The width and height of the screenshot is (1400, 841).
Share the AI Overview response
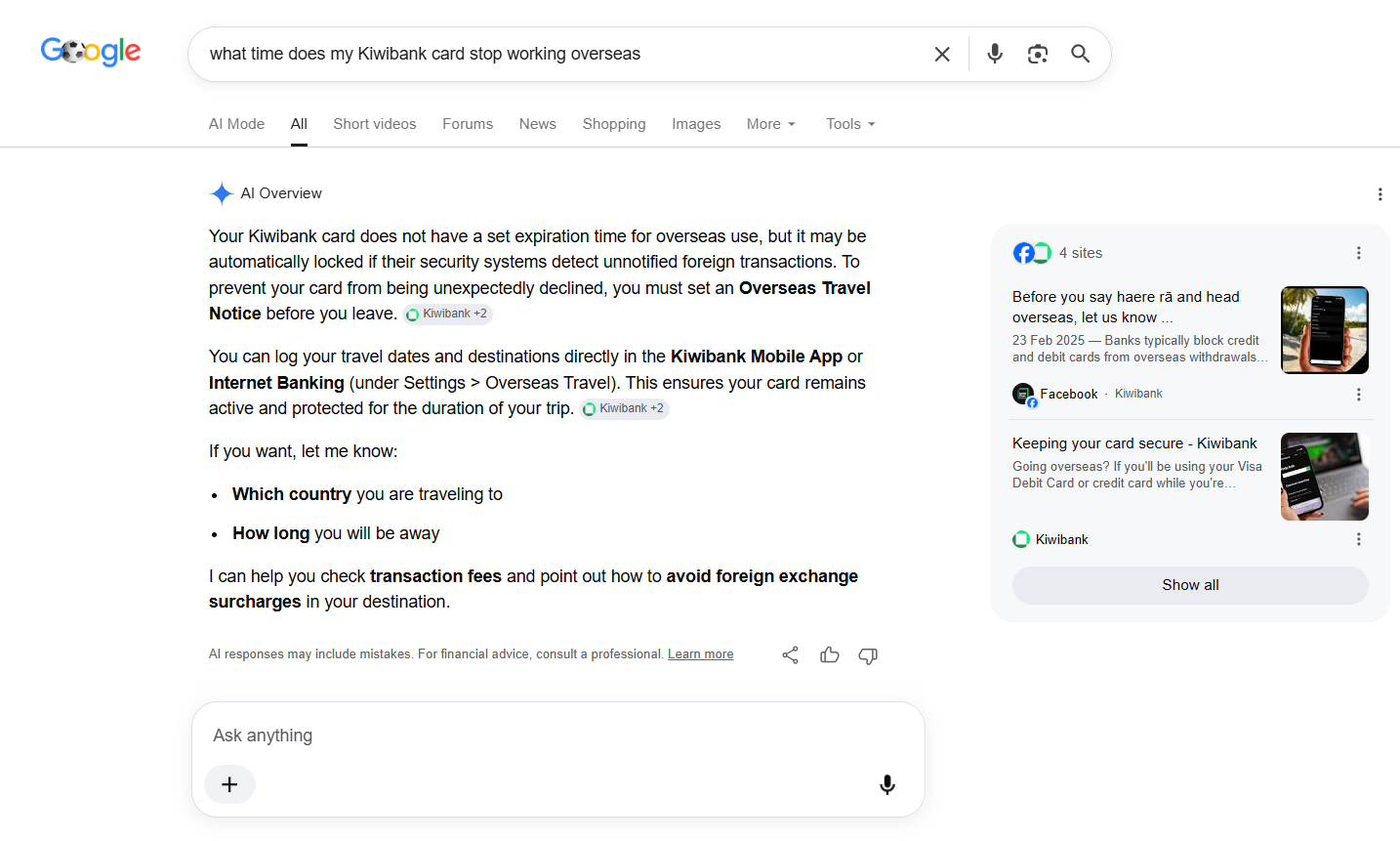pyautogui.click(x=791, y=655)
